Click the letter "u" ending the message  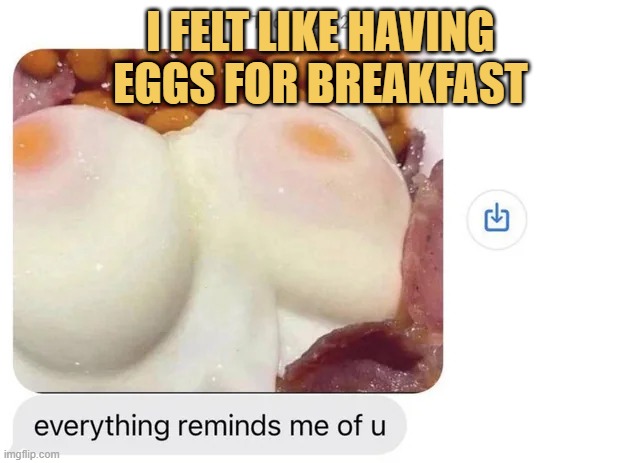pos(378,428)
